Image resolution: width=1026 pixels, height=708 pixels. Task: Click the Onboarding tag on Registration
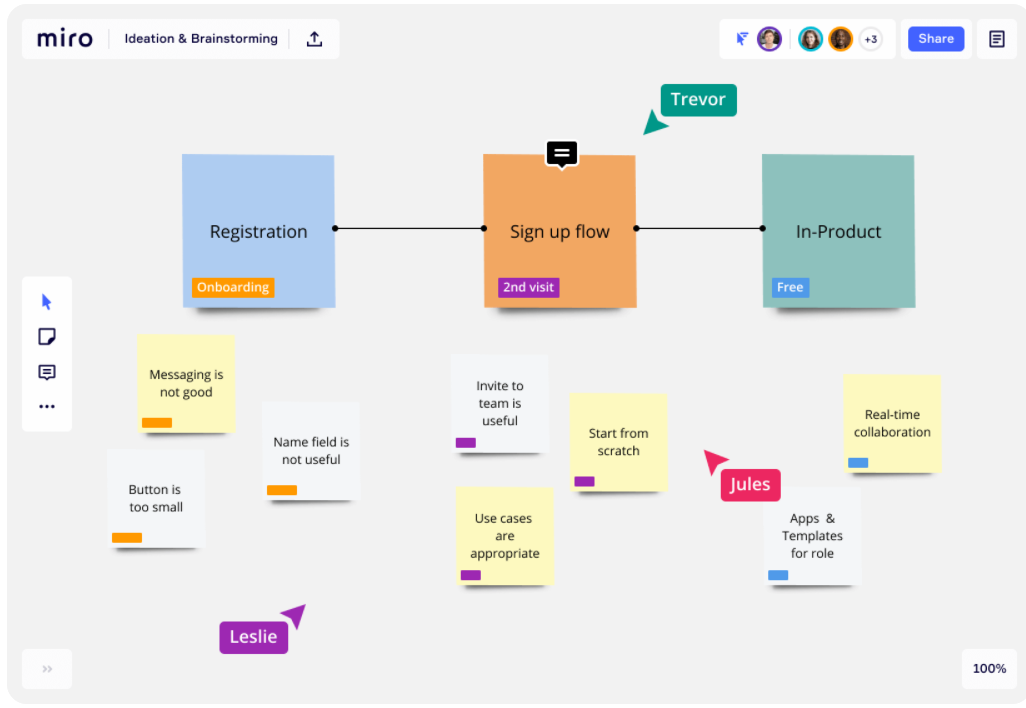tap(233, 287)
